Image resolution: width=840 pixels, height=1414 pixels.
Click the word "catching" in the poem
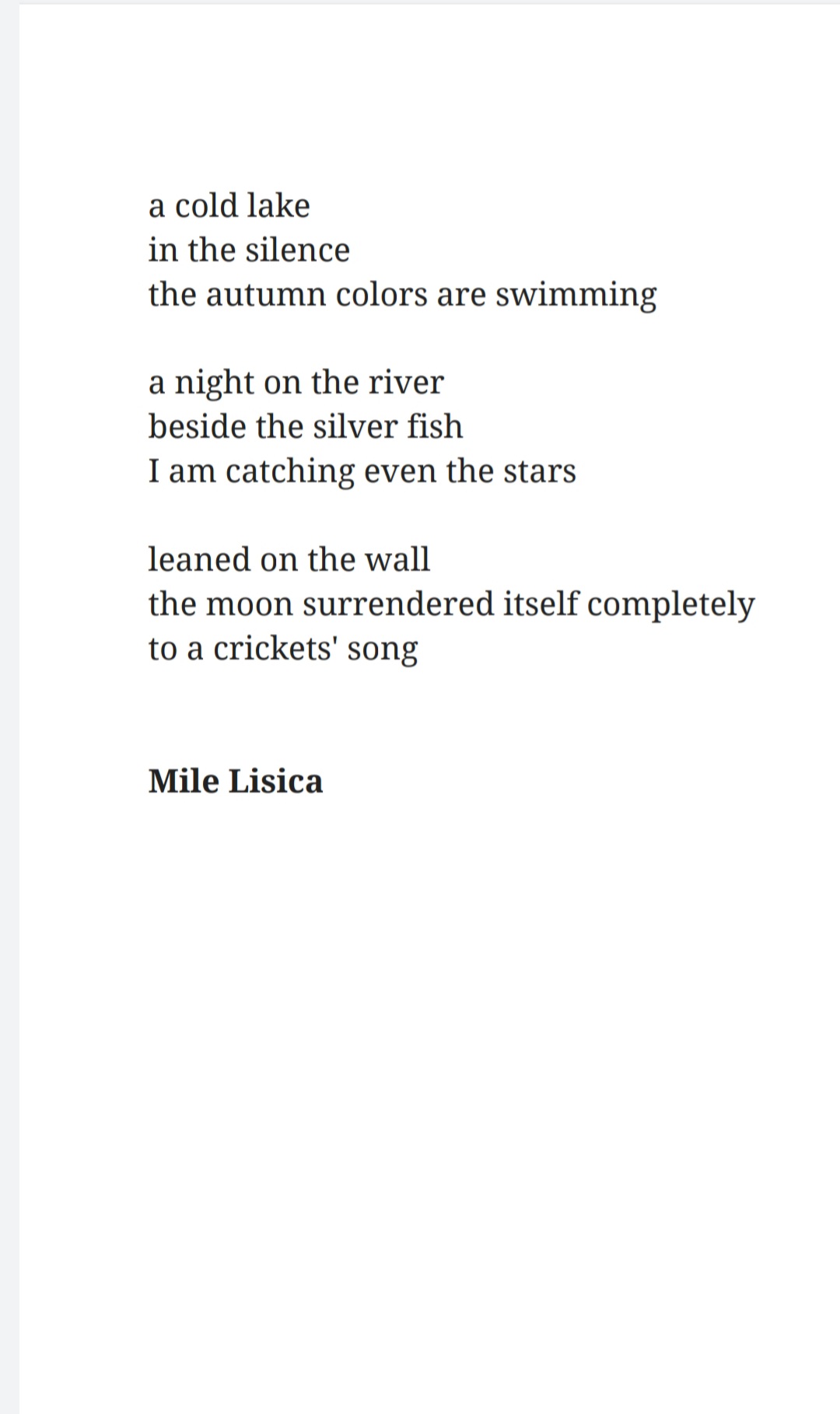point(290,472)
